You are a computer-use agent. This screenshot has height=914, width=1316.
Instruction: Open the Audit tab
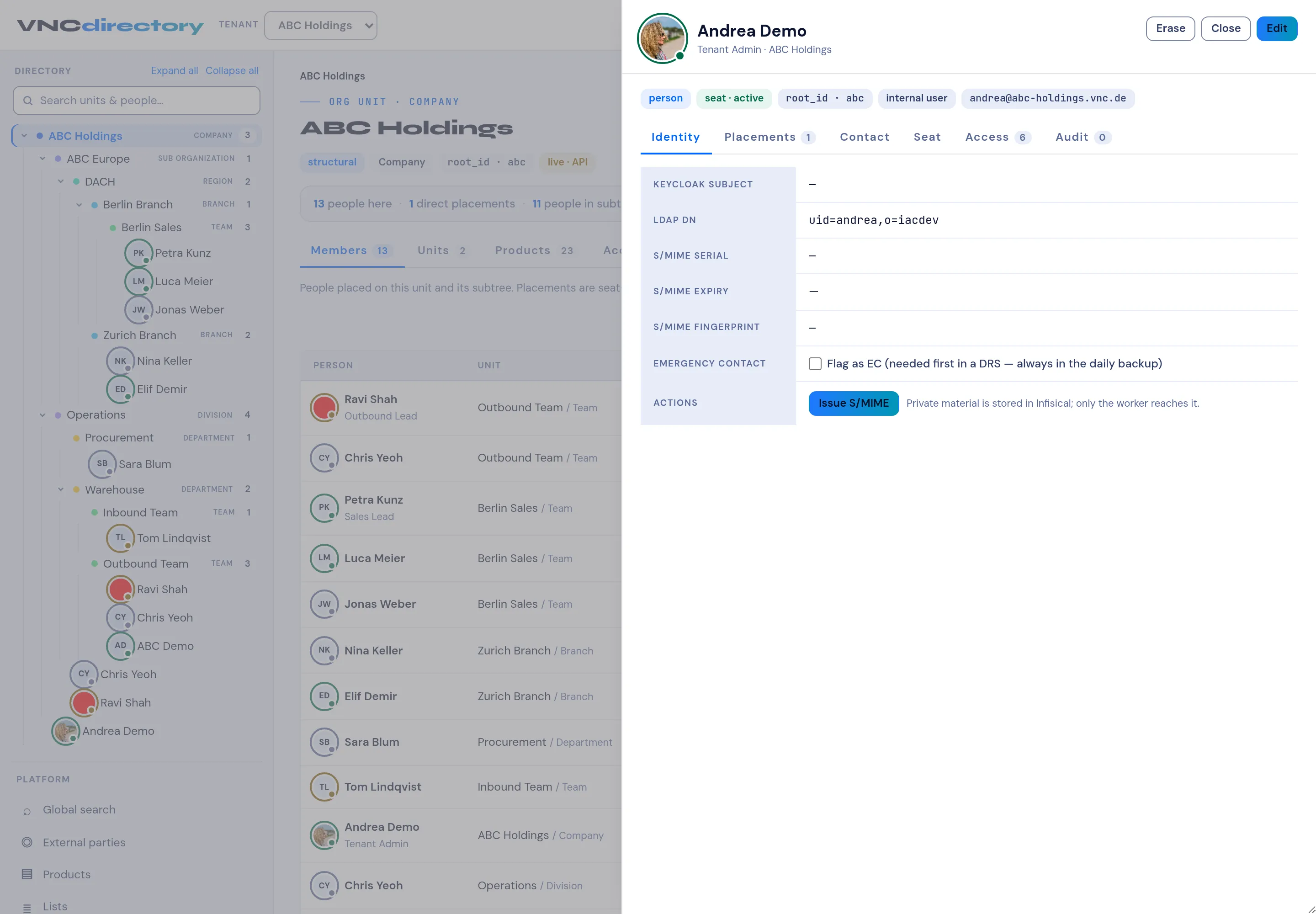pos(1083,138)
